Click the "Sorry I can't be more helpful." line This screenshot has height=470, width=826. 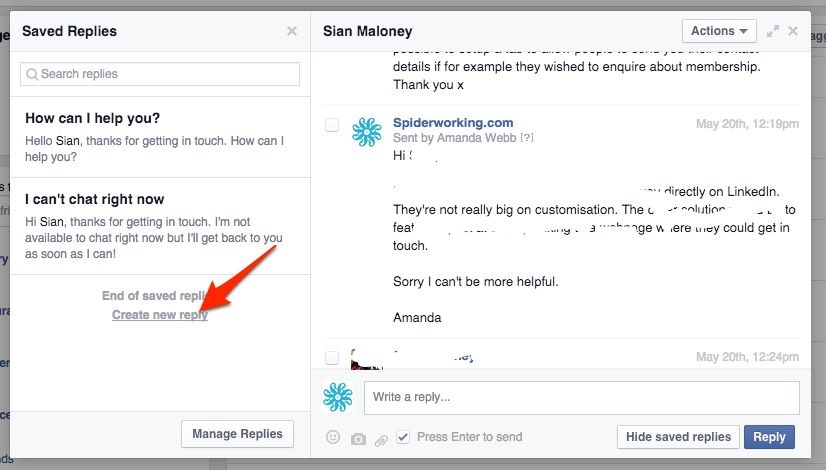tap(476, 282)
